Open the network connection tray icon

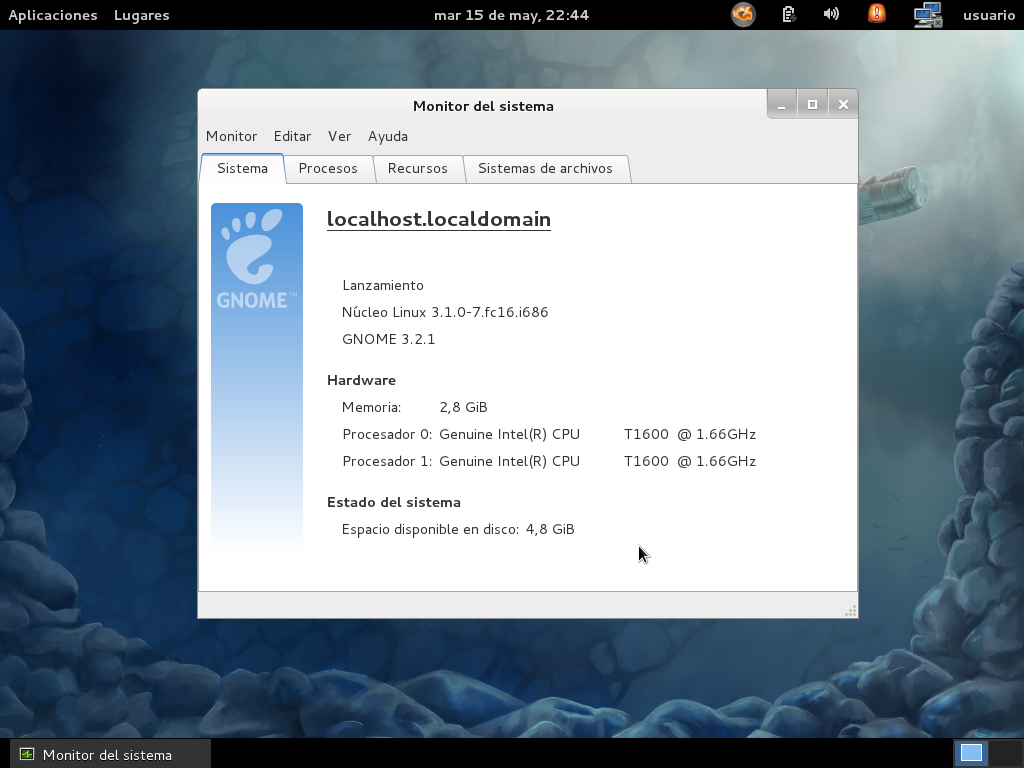coord(928,14)
